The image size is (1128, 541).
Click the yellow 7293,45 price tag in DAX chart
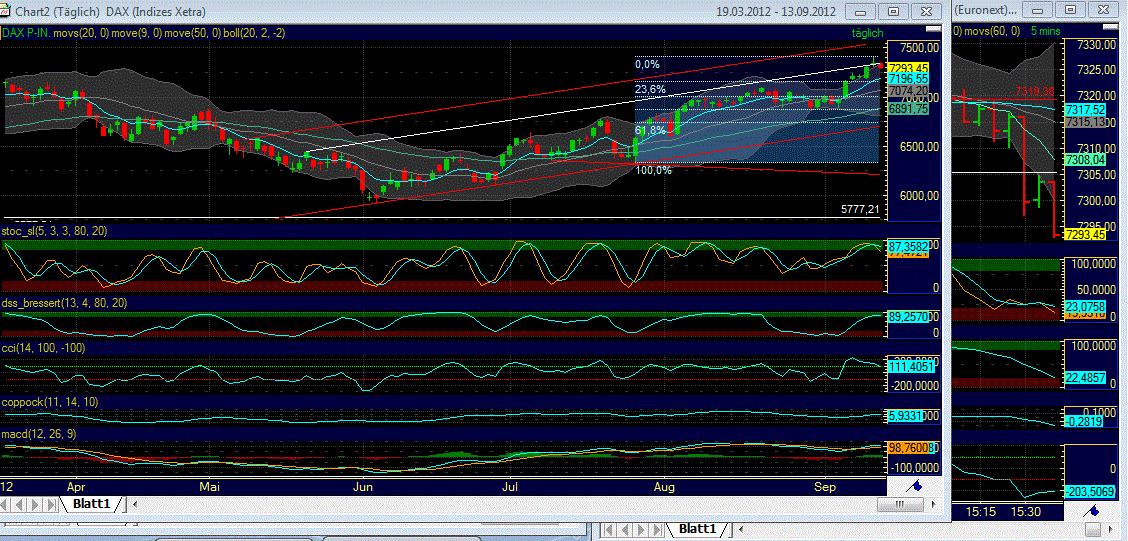pos(908,68)
